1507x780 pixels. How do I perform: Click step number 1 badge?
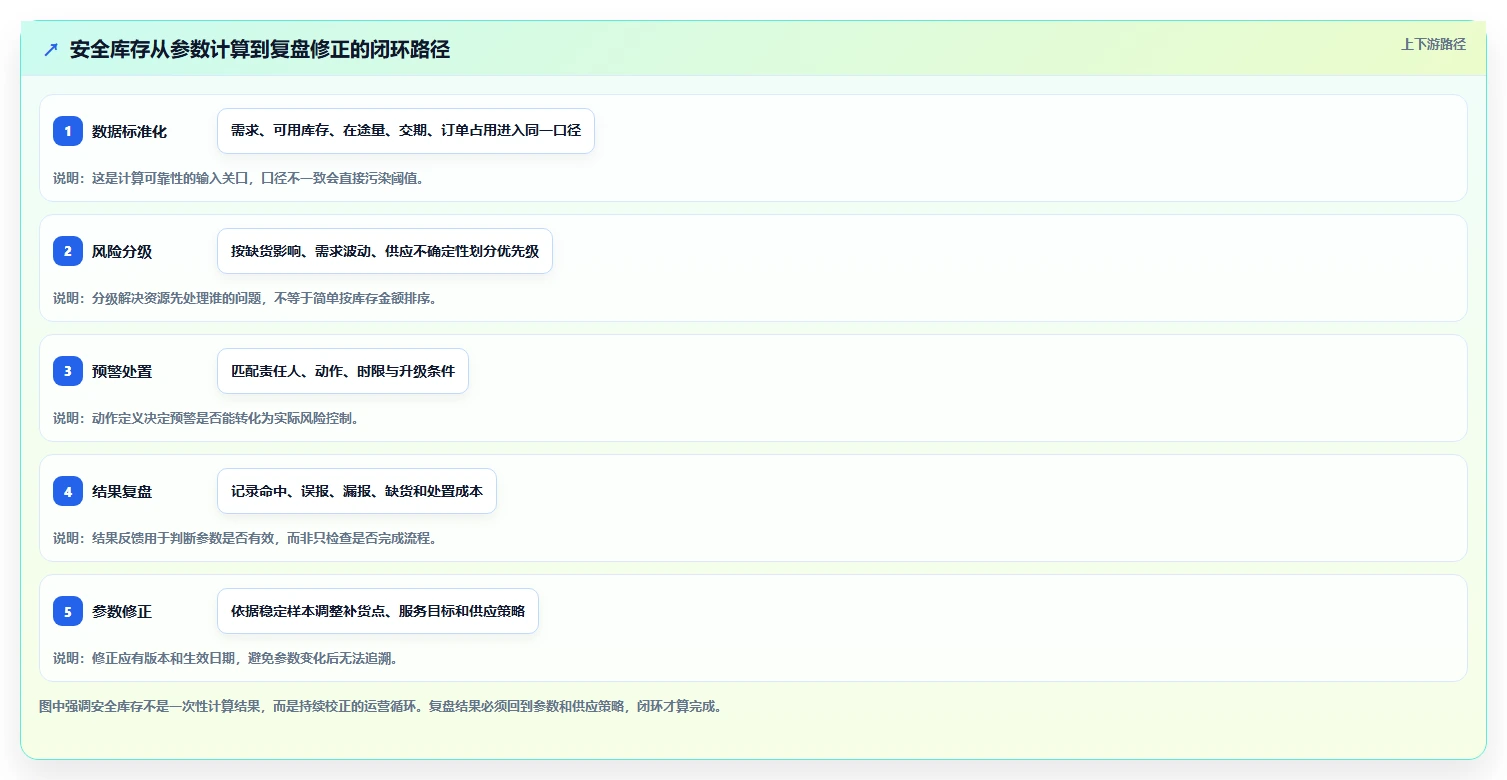[68, 131]
